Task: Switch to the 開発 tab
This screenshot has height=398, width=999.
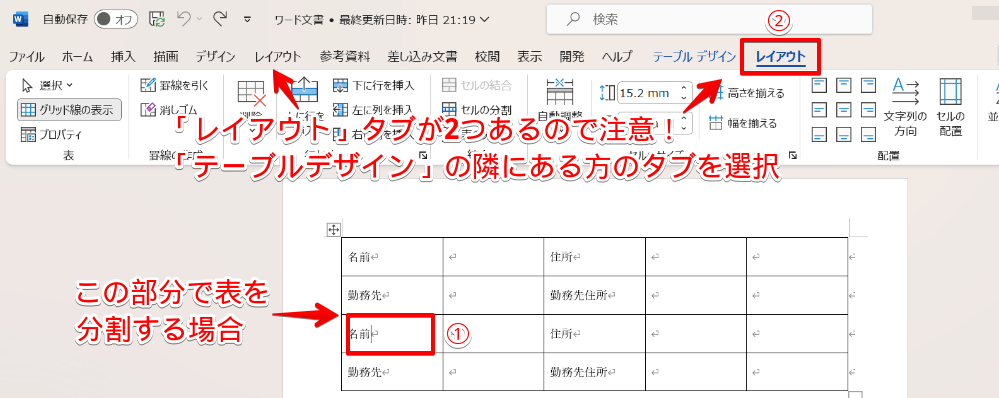Action: 571,57
